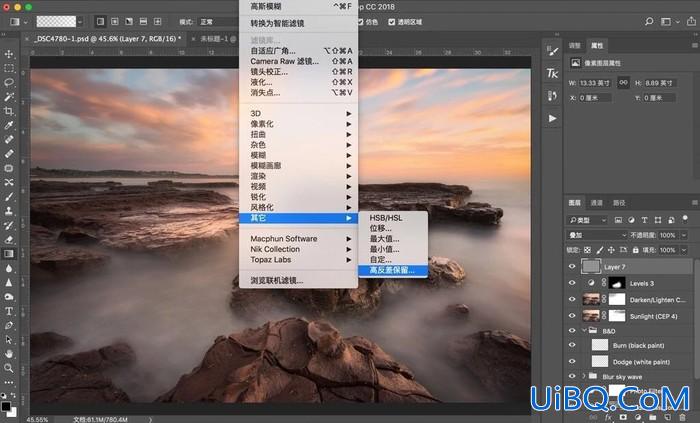Select the Move tool
The image size is (700, 423).
(8, 54)
